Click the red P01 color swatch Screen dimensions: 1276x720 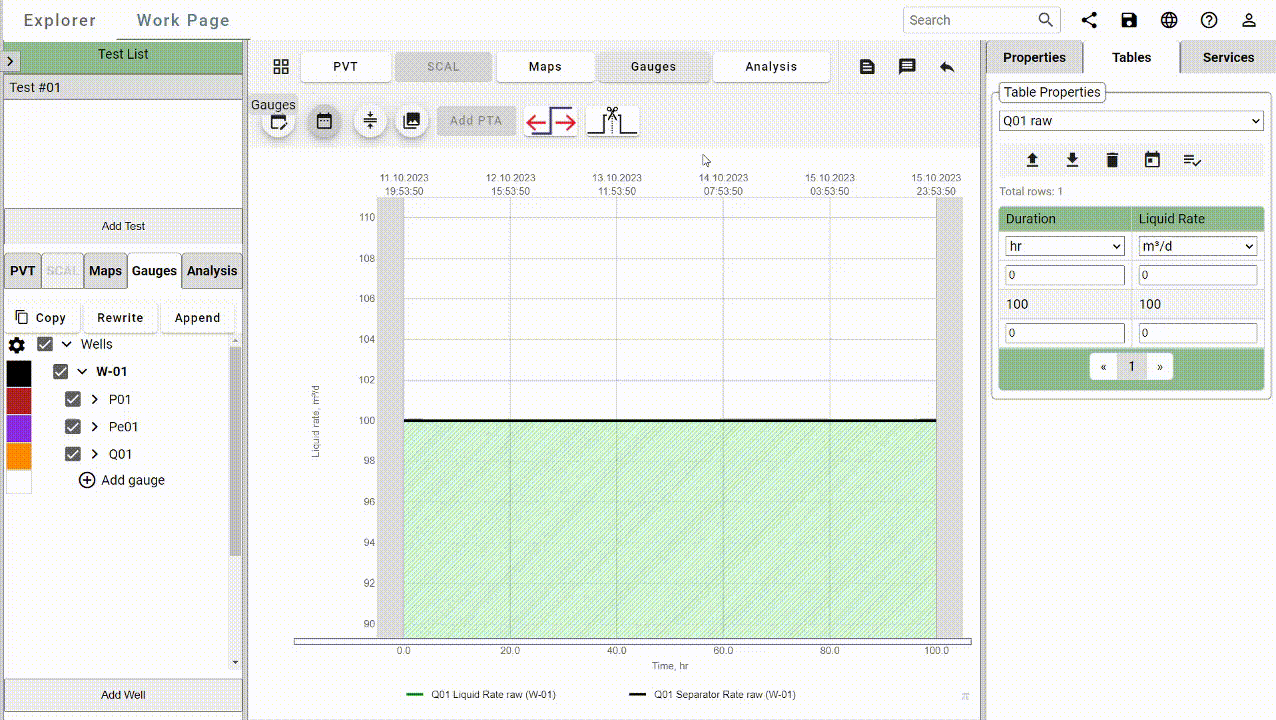[19, 401]
